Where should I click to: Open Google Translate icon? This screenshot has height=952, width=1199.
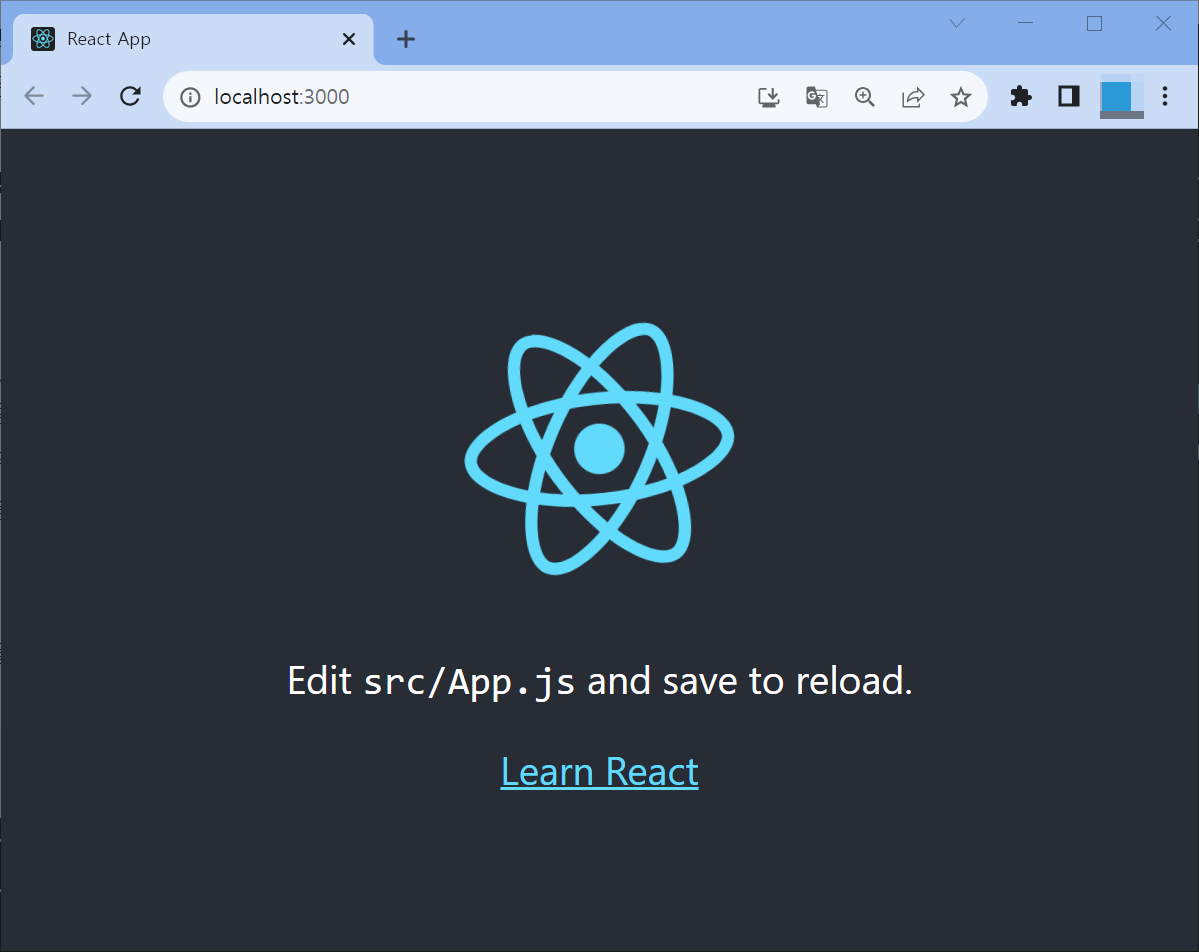tap(817, 97)
